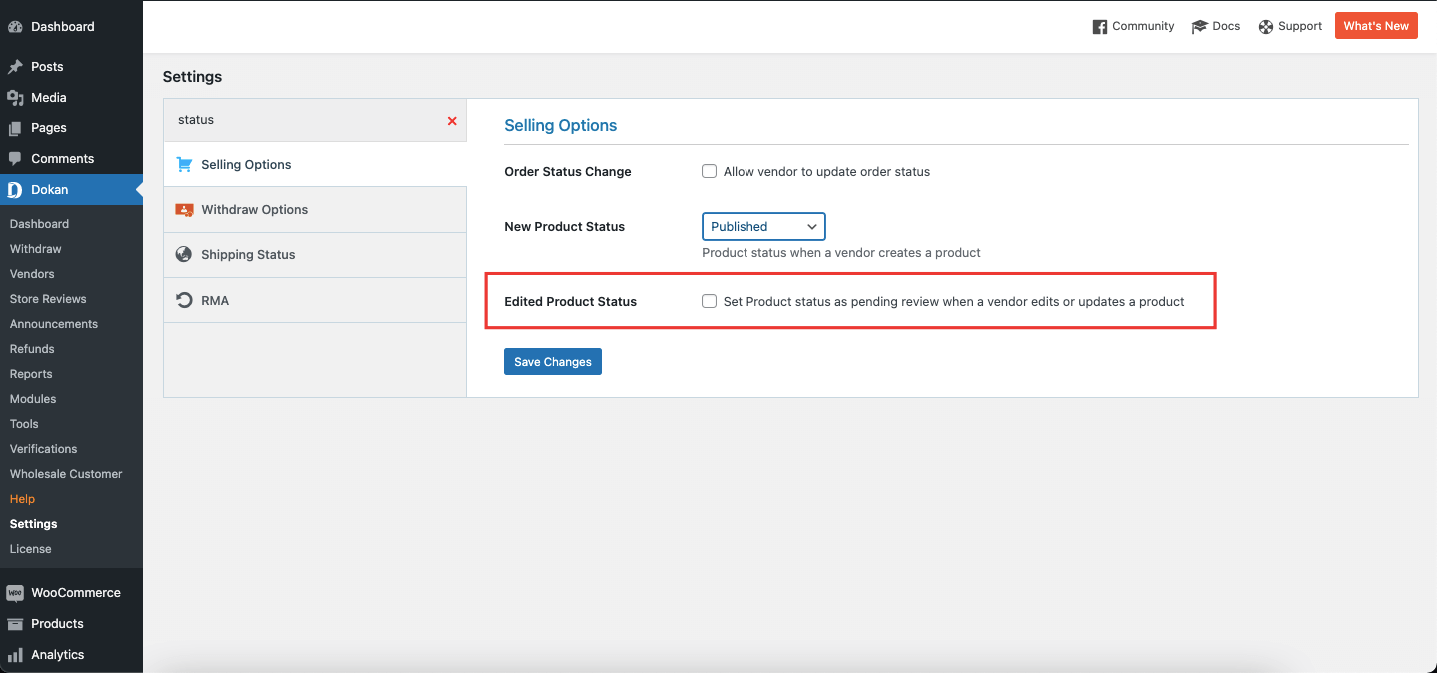Click the What's New button

(1376, 26)
